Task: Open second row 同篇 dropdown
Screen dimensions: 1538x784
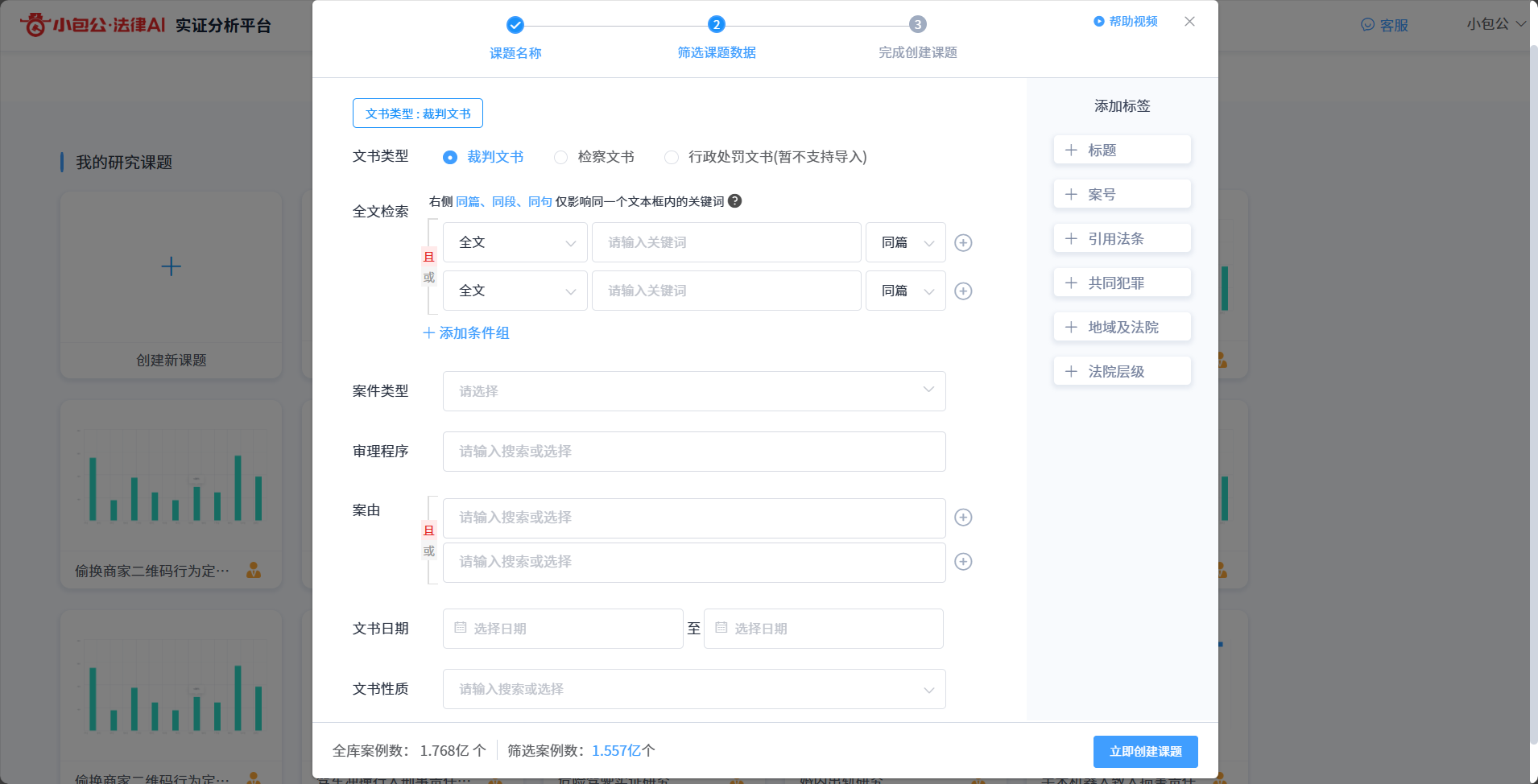Action: pos(905,291)
